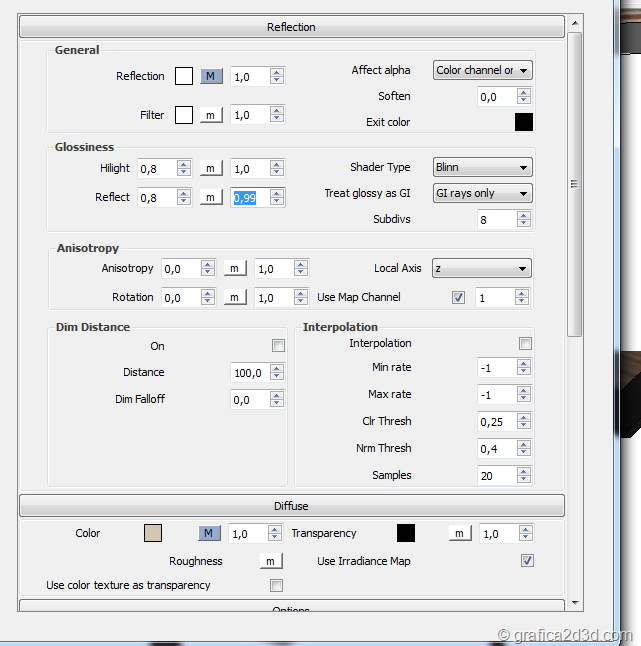
Task: Collapse the Reflection rollout header
Action: [291, 27]
